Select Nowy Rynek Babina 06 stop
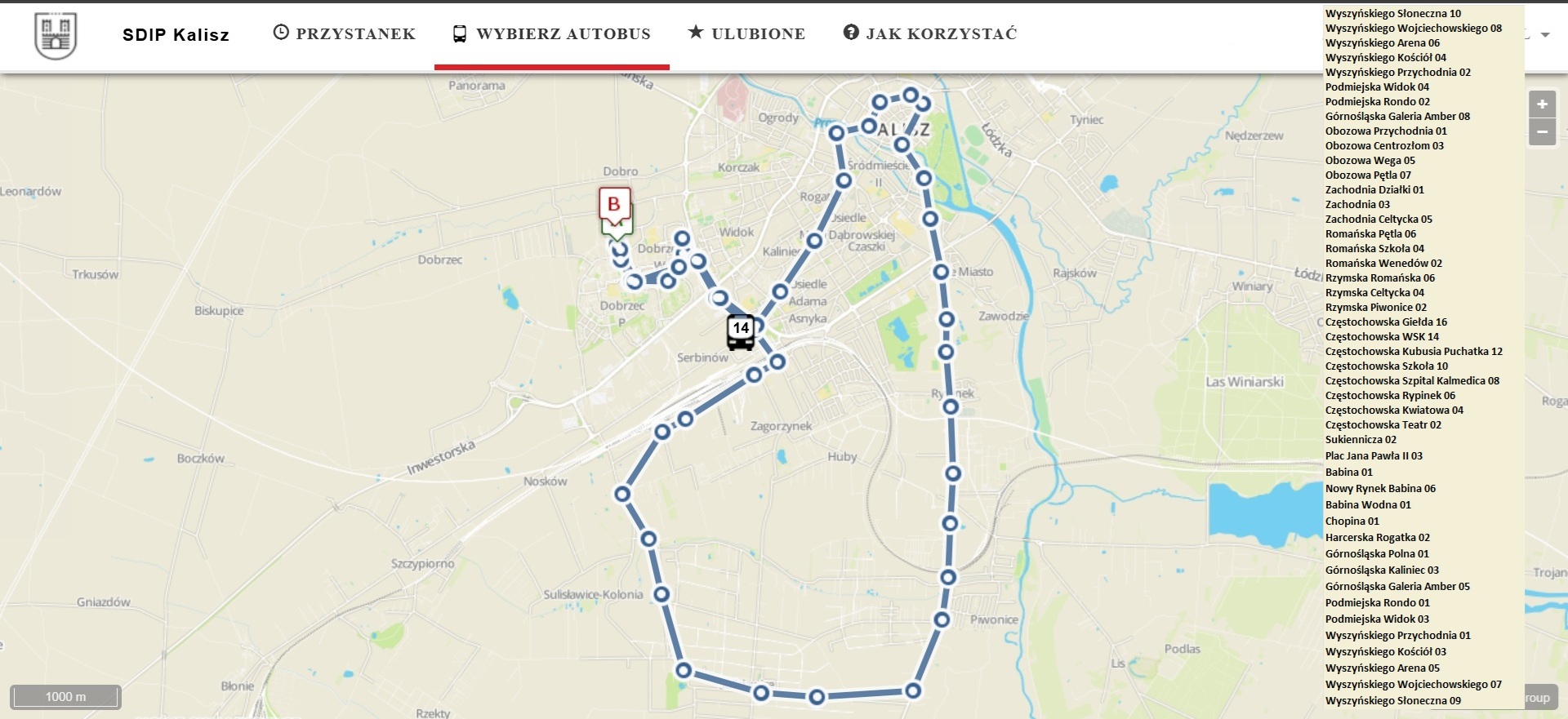 pos(1380,489)
